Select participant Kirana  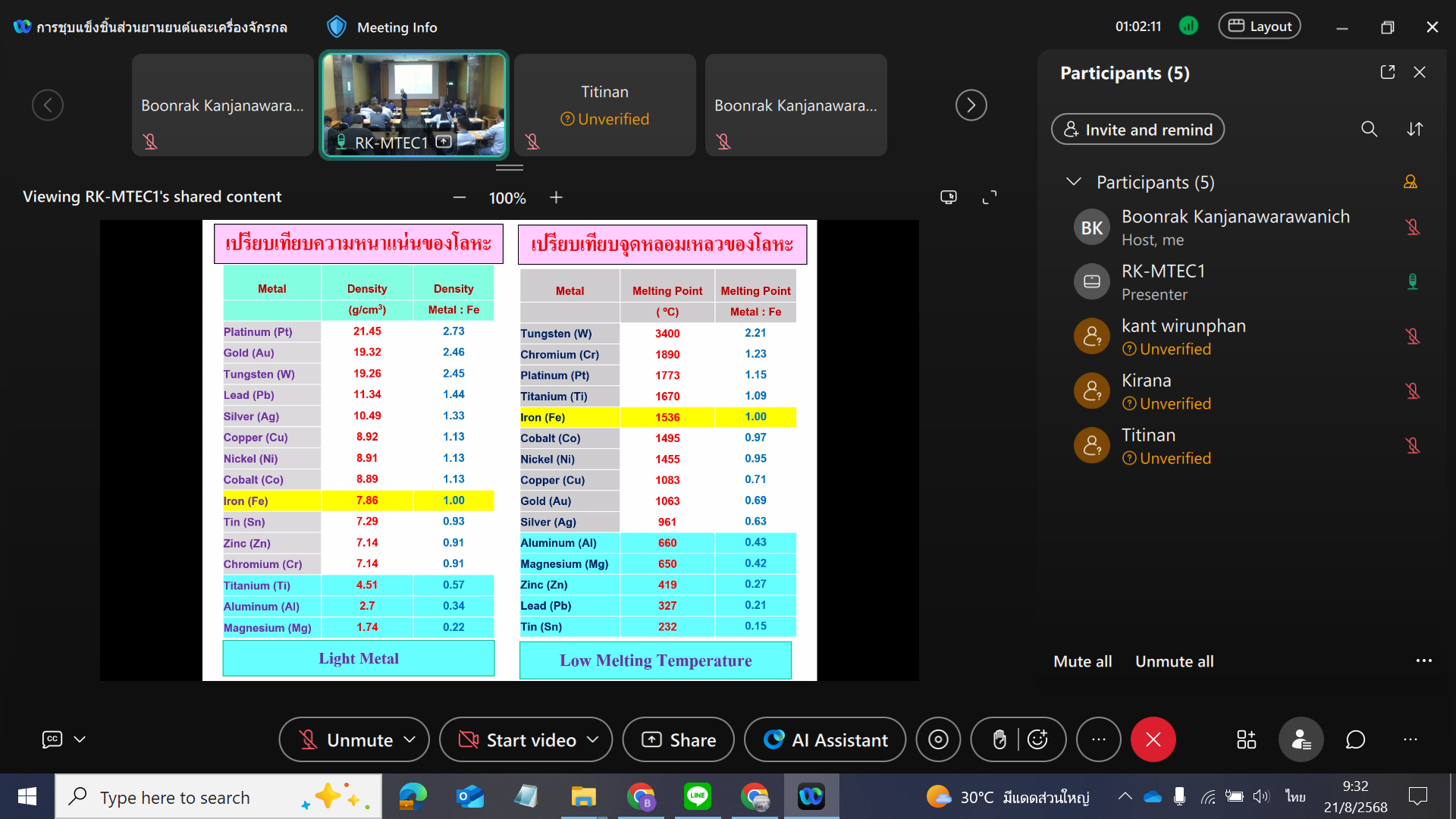coord(1244,391)
